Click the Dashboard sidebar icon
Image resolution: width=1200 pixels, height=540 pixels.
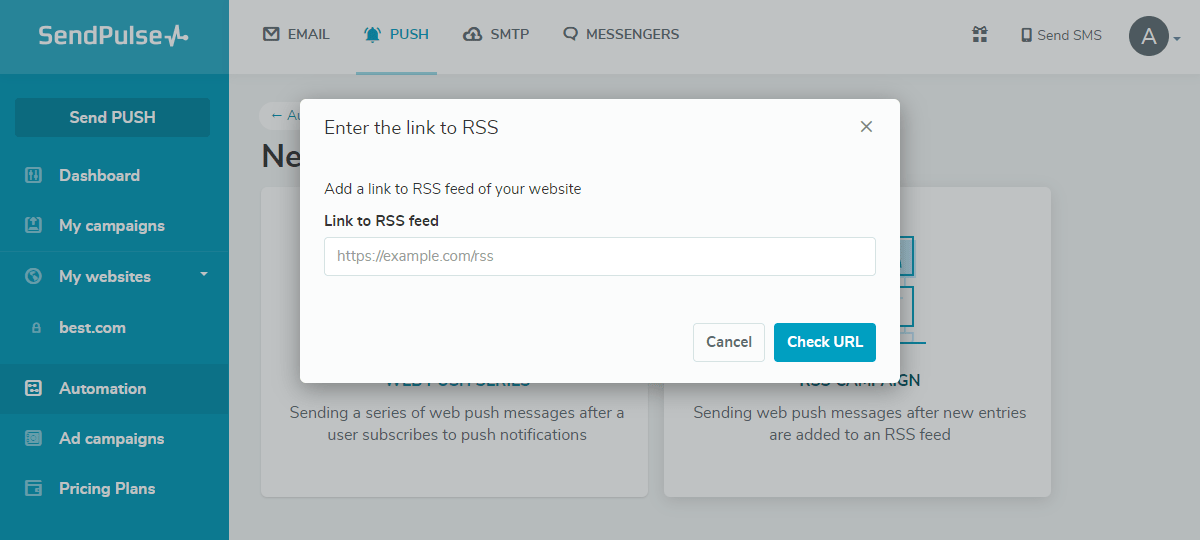pyautogui.click(x=34, y=176)
